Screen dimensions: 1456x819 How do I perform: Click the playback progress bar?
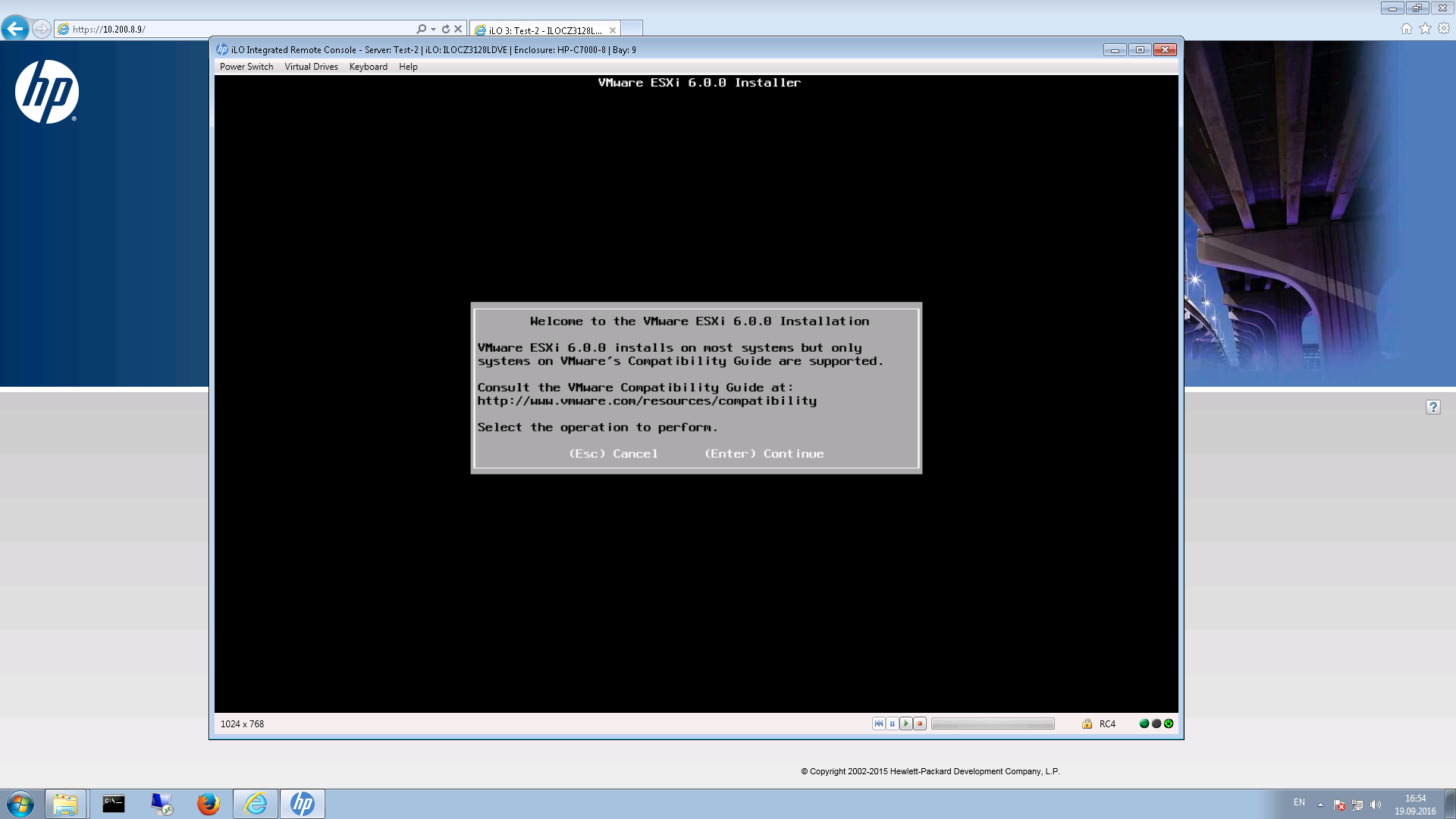pyautogui.click(x=993, y=723)
